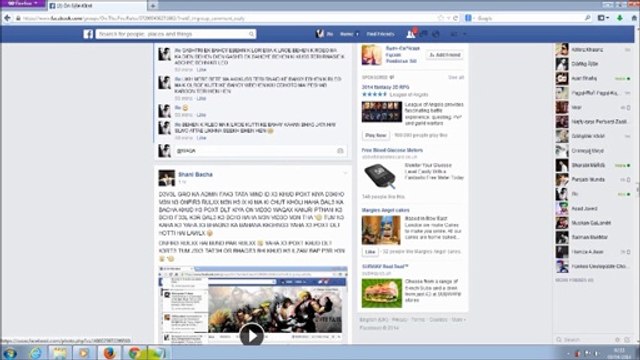This screenshot has height=360, width=640.
Task: Like the Margies Angel cakes page
Action: [x=370, y=252]
